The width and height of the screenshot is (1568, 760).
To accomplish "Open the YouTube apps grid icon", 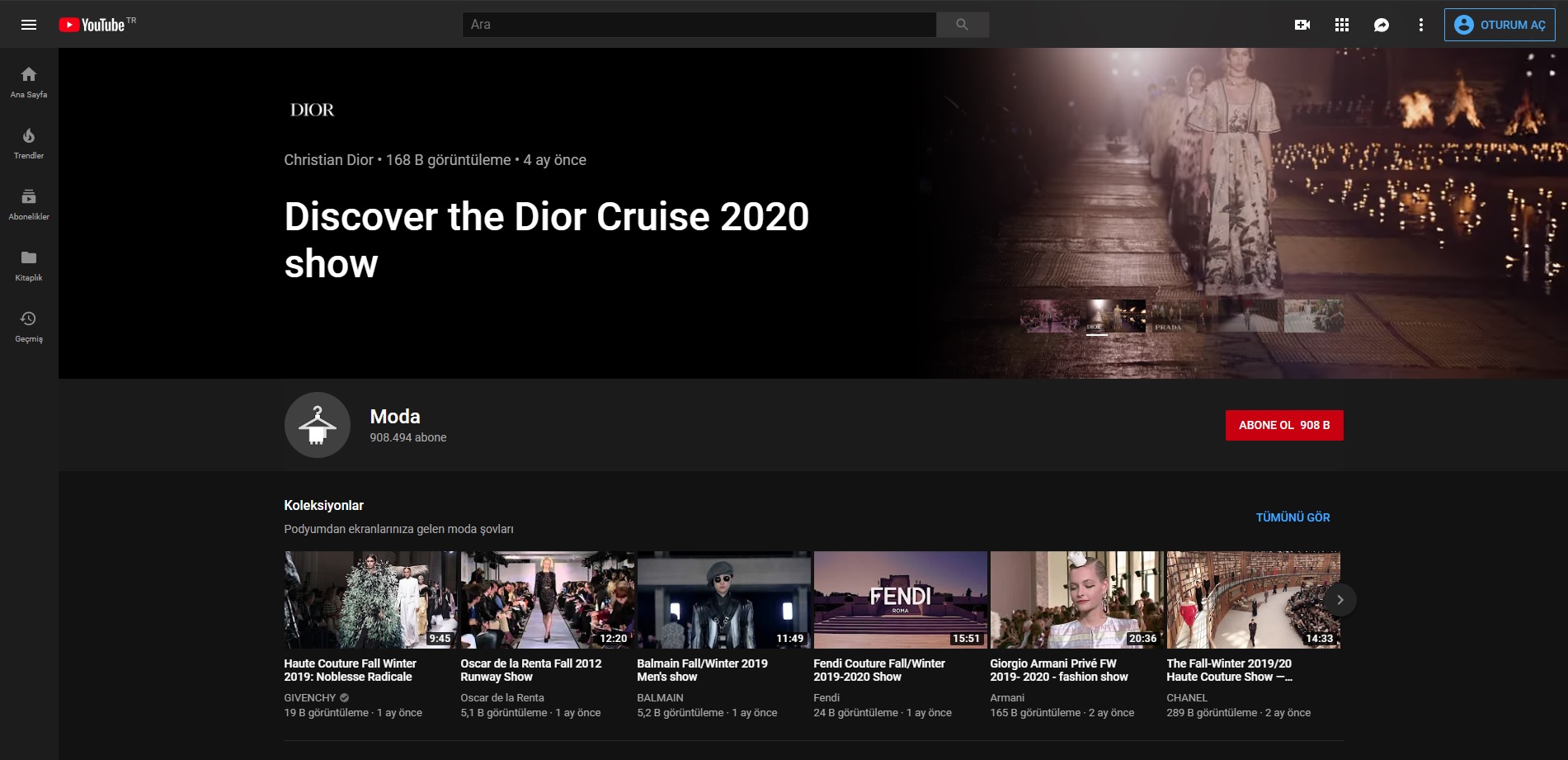I will click(1342, 25).
